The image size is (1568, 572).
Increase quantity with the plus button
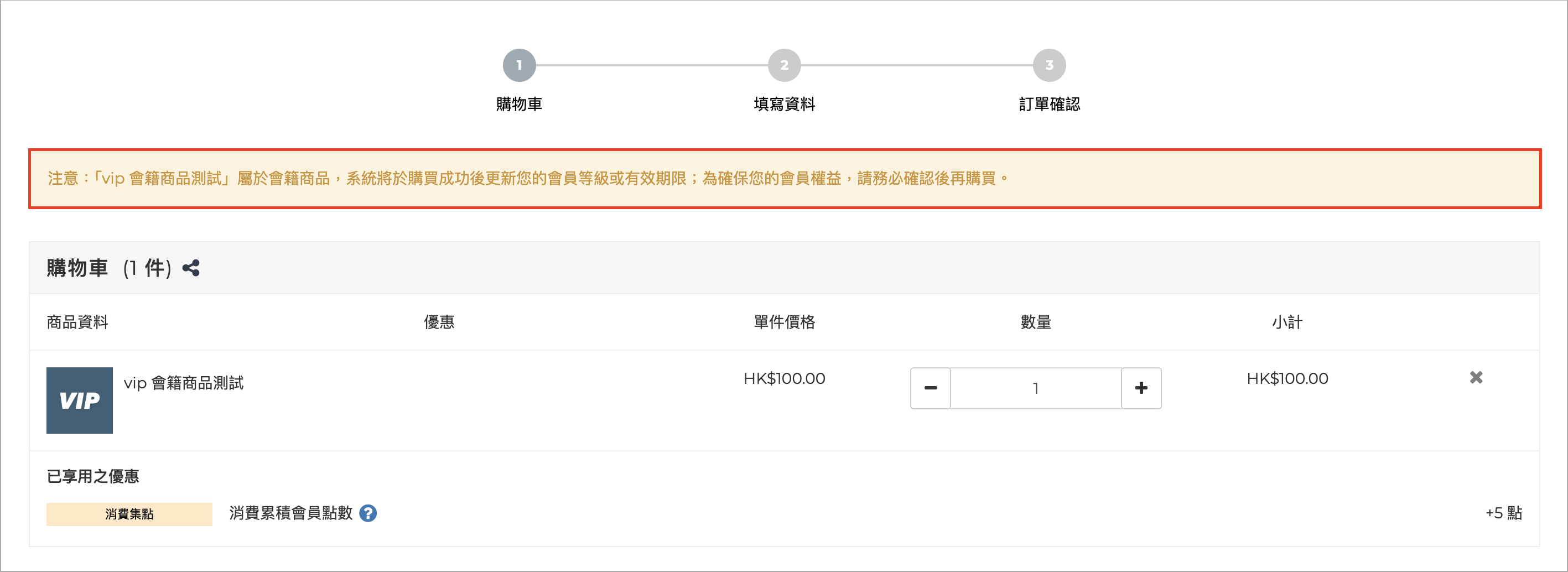[1141, 388]
